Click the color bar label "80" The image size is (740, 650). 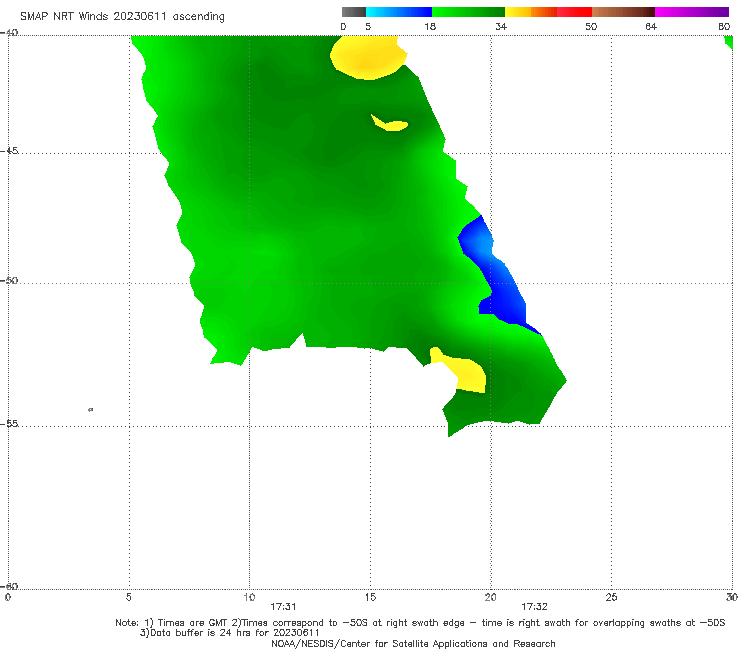pos(724,27)
